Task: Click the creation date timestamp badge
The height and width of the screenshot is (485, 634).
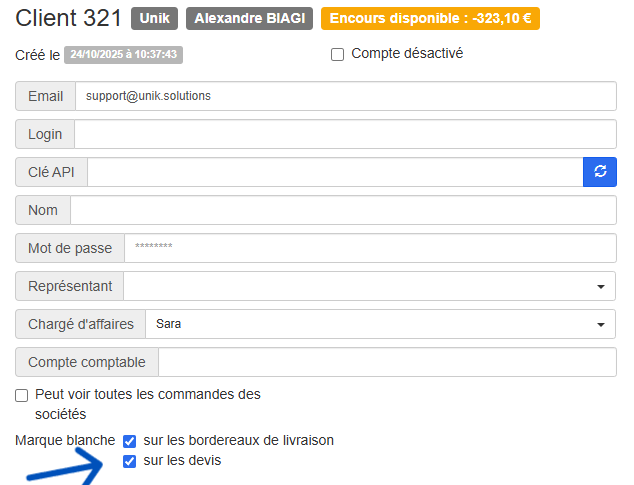Action: [x=123, y=55]
